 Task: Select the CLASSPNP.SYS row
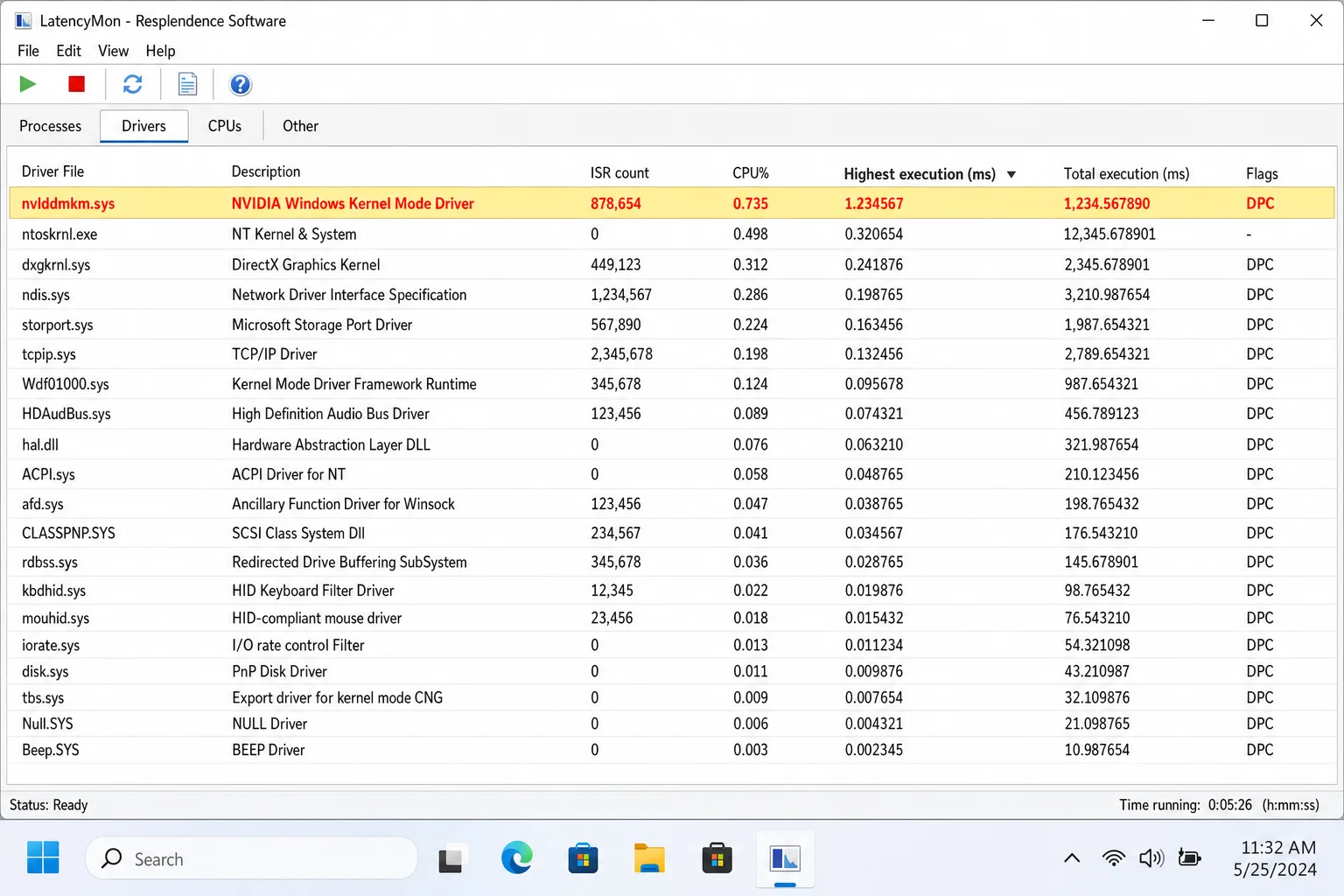(x=671, y=532)
